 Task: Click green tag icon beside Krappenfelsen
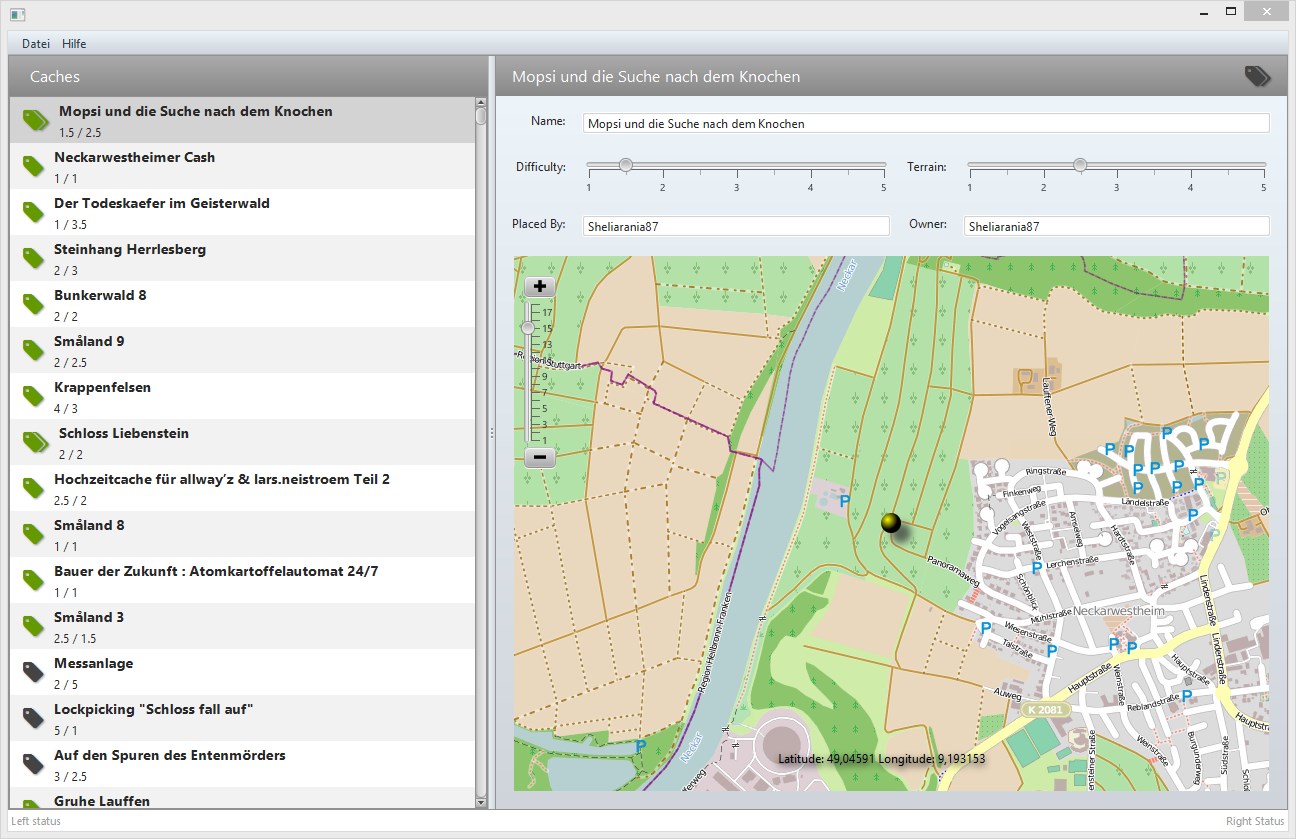[34, 396]
